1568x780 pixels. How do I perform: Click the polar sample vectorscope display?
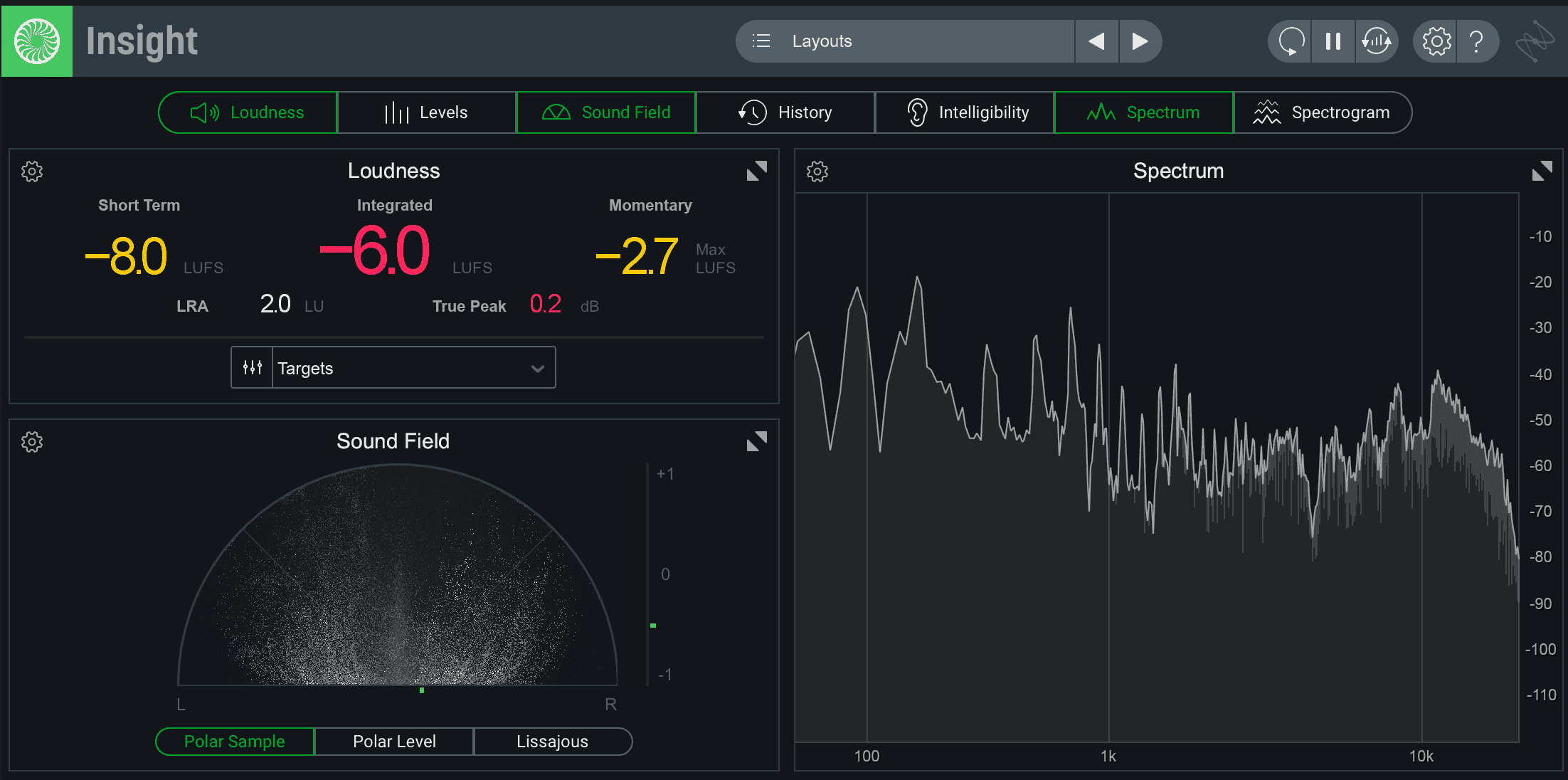coord(397,575)
